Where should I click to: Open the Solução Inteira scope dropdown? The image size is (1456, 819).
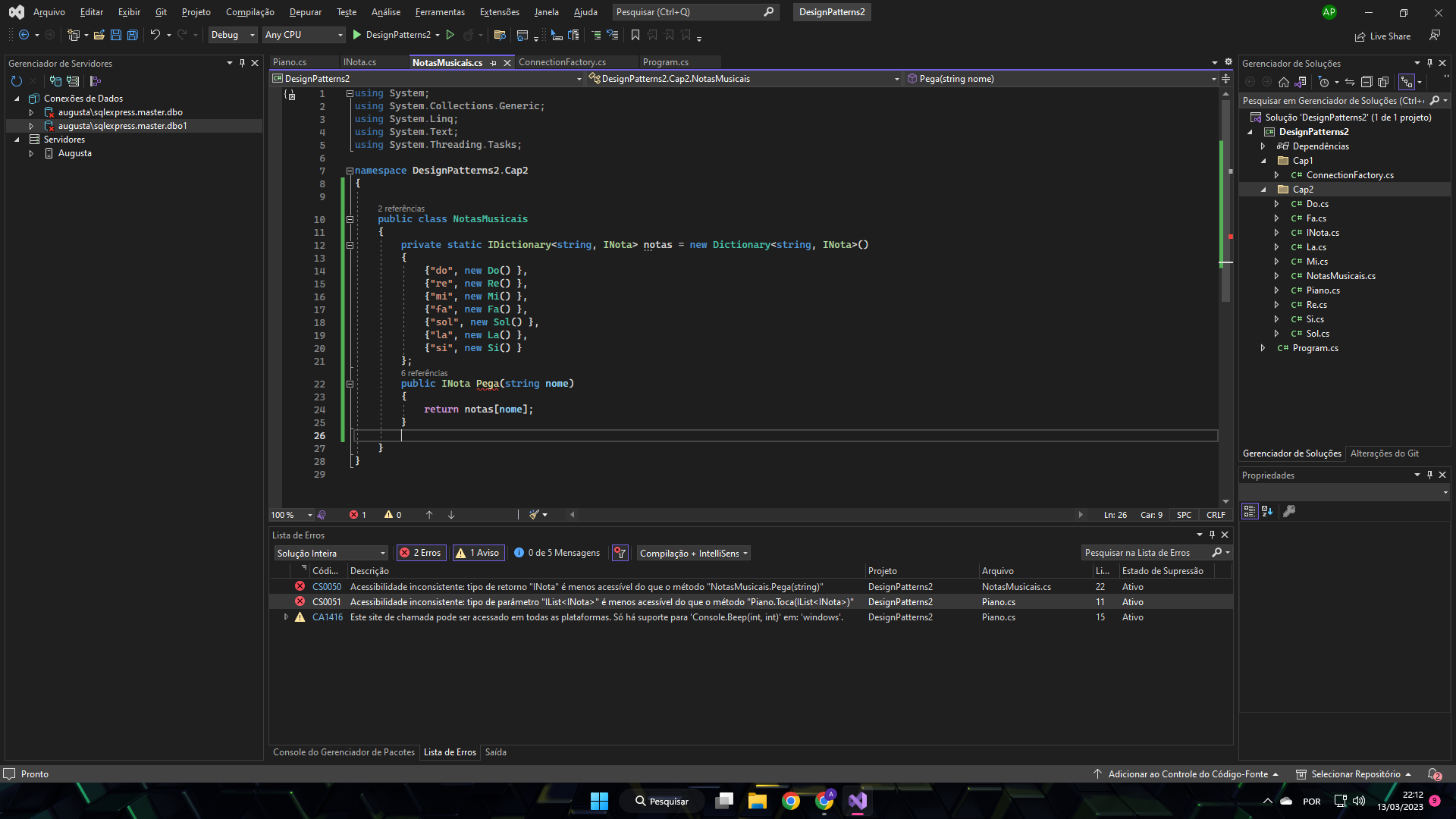point(331,553)
